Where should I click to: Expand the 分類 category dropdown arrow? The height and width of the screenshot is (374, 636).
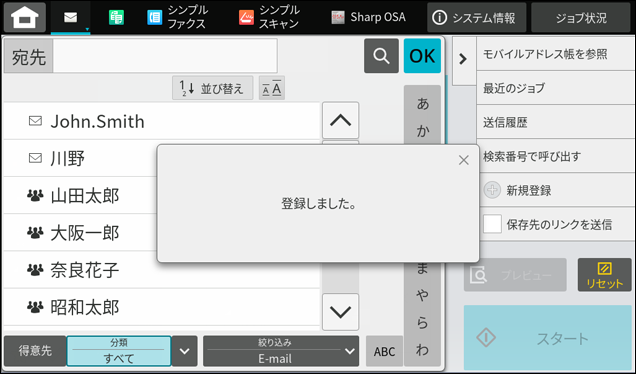click(185, 351)
